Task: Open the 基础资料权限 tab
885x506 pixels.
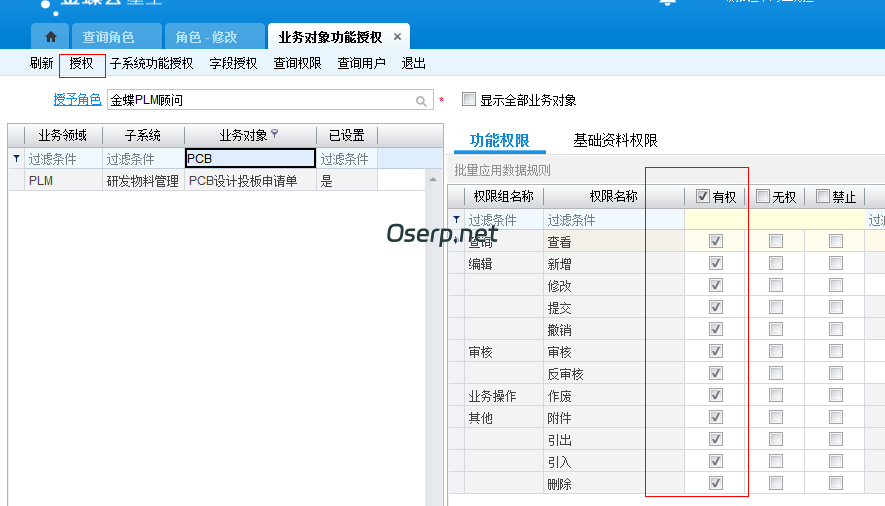Action: pos(615,140)
